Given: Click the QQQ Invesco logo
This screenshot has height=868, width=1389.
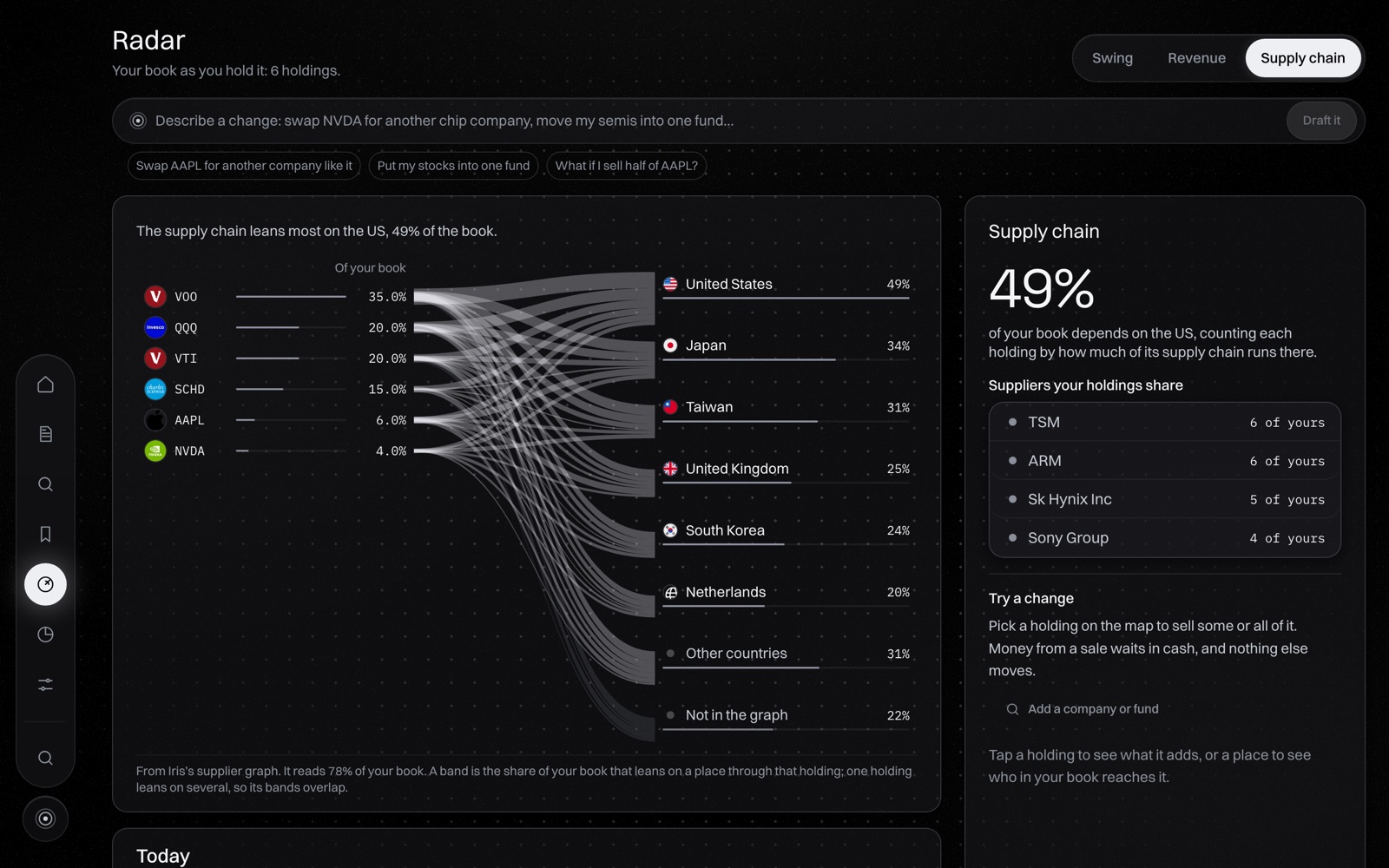Looking at the screenshot, I should [155, 327].
